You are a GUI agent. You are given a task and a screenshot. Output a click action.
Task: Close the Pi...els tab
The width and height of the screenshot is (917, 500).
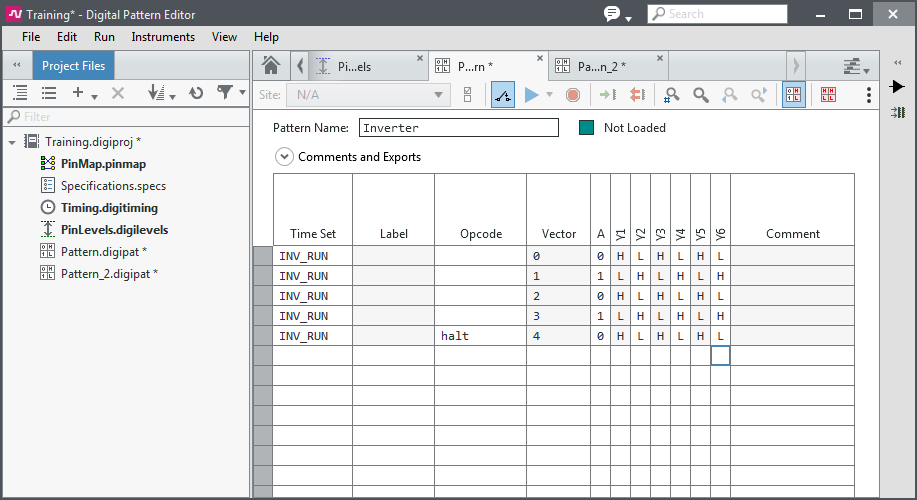419,58
